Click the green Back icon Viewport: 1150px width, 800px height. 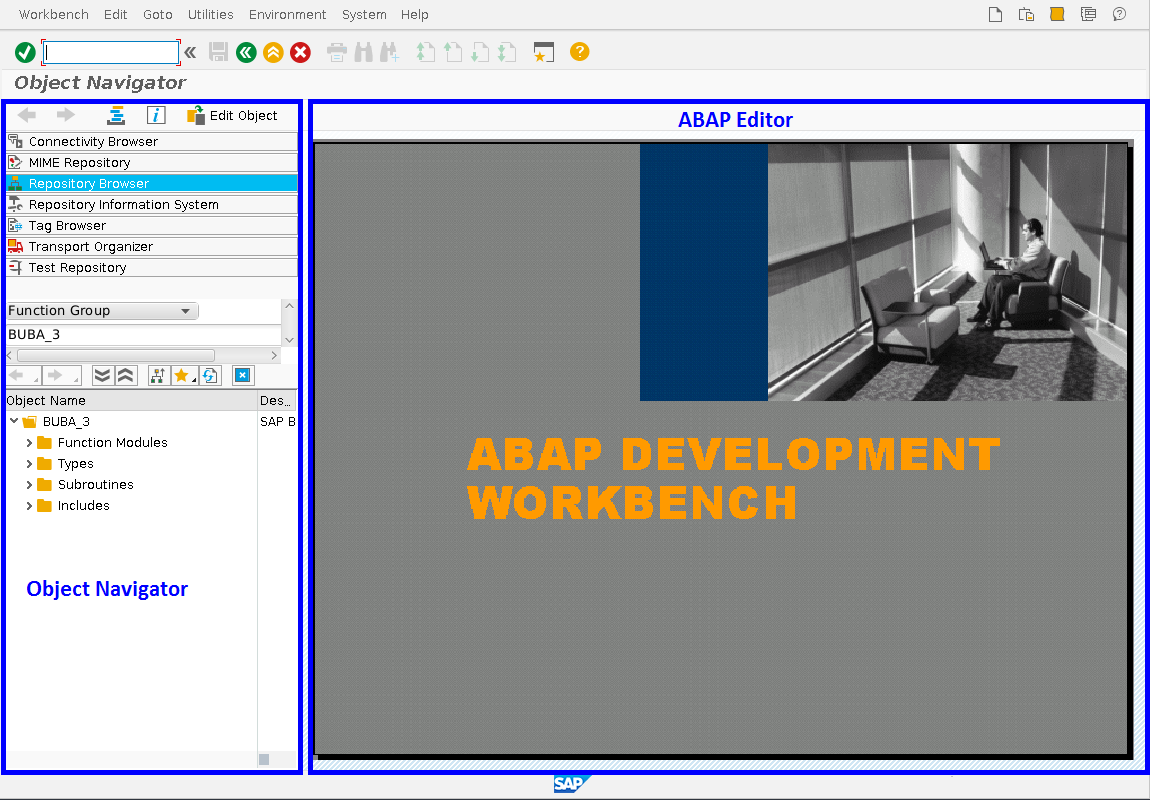(x=246, y=52)
